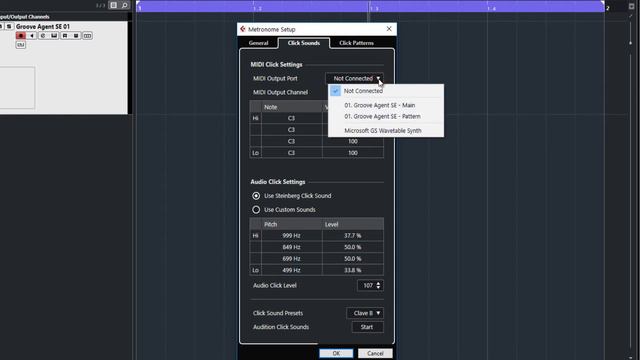The width and height of the screenshot is (640, 360).
Task: Click level cell in 849 Hz row
Action: point(353,247)
